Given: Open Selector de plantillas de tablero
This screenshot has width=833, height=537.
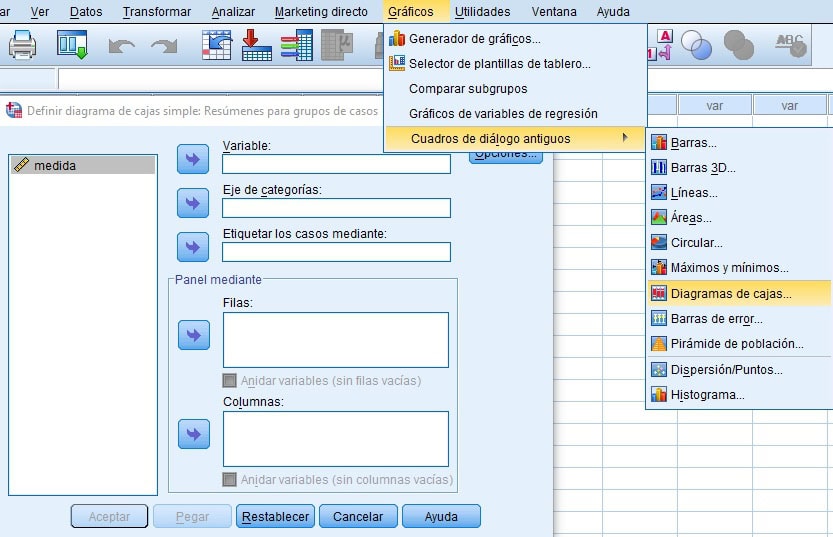Looking at the screenshot, I should [515, 64].
